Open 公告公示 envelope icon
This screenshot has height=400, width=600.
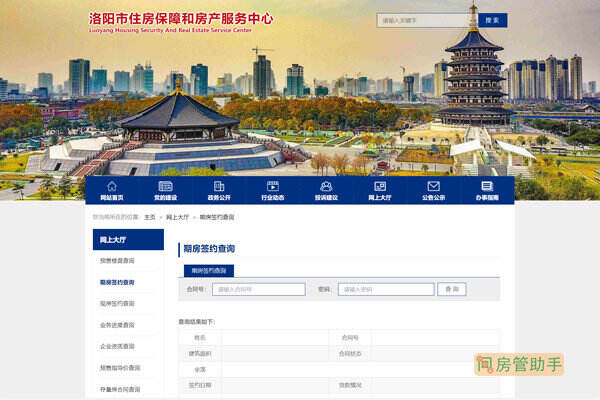click(434, 186)
